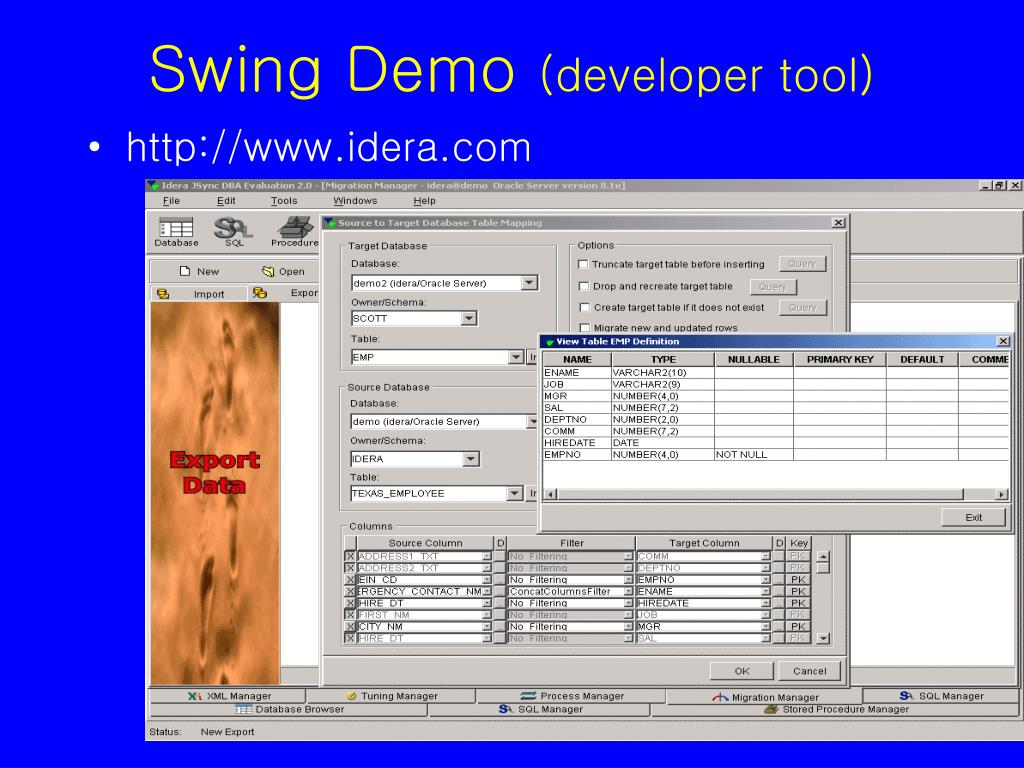Click the SQL toolbar icon
Image resolution: width=1024 pixels, height=768 pixels.
pyautogui.click(x=233, y=232)
